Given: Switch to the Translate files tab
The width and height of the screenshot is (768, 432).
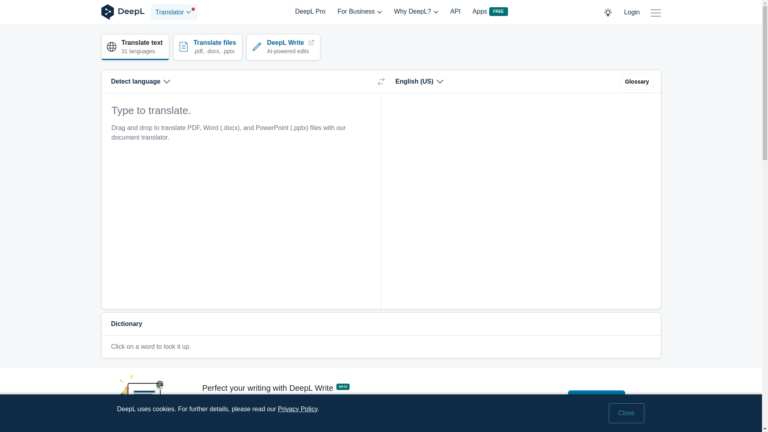Looking at the screenshot, I should (x=208, y=47).
